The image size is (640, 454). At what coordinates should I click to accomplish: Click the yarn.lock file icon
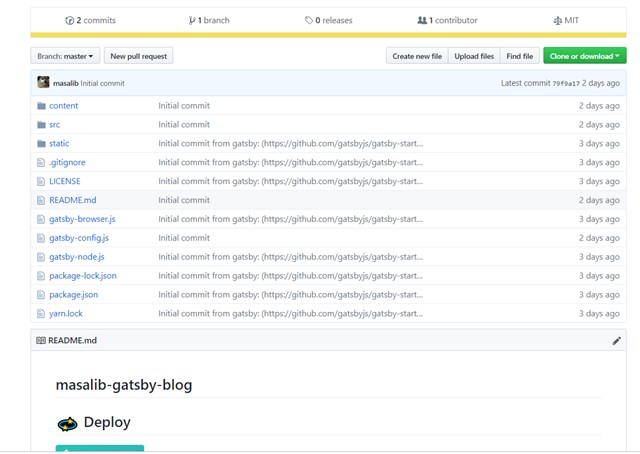point(41,314)
